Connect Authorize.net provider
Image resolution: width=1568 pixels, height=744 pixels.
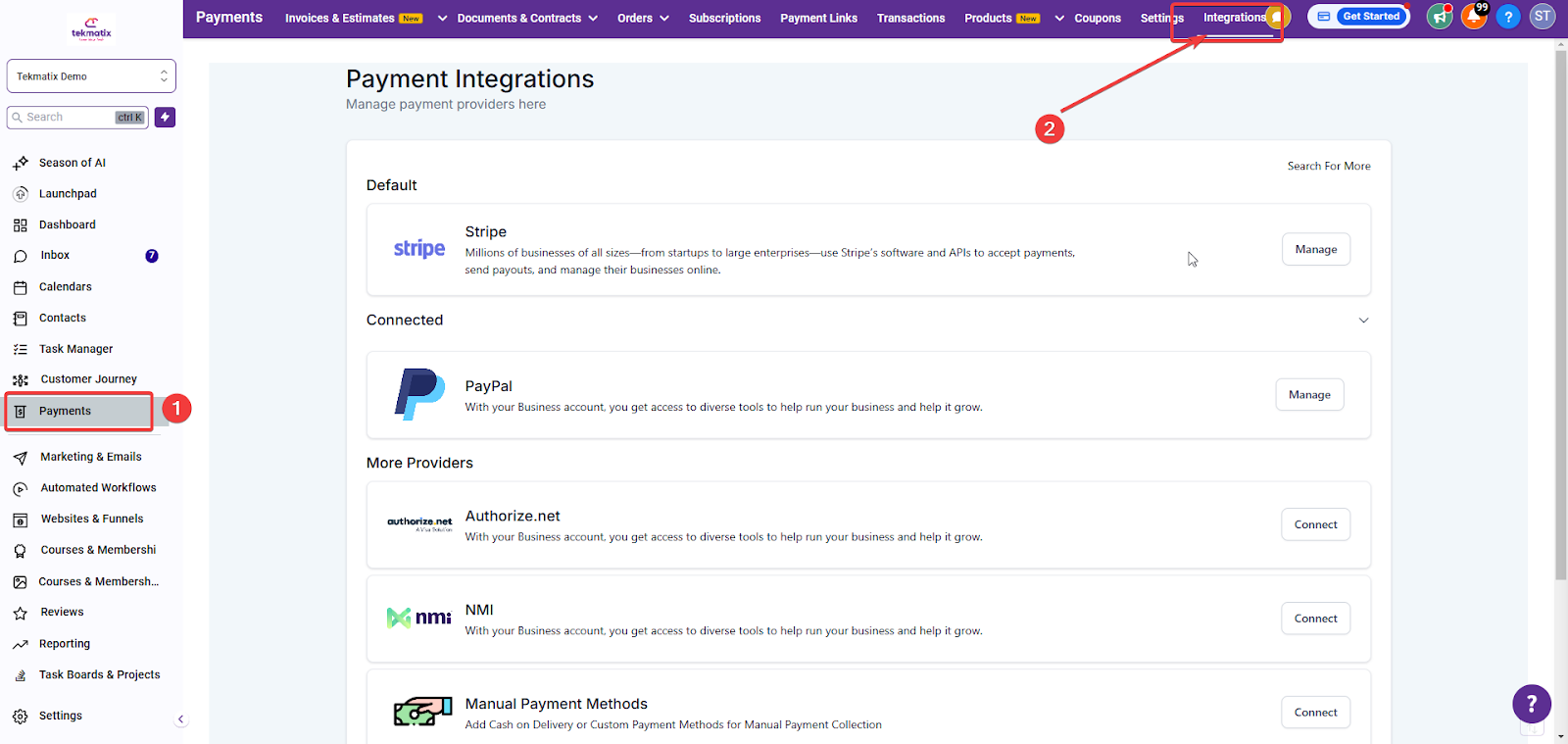click(1316, 524)
